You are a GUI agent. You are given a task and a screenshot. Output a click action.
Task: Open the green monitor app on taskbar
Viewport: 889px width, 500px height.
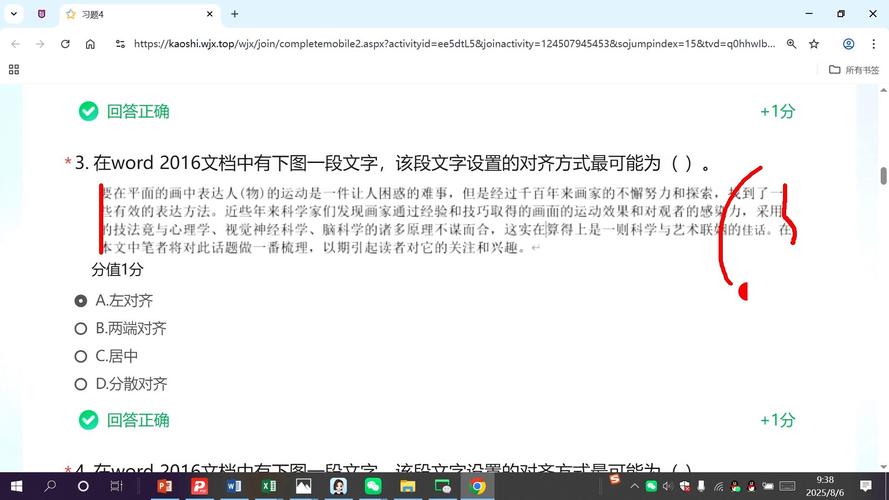(442, 486)
